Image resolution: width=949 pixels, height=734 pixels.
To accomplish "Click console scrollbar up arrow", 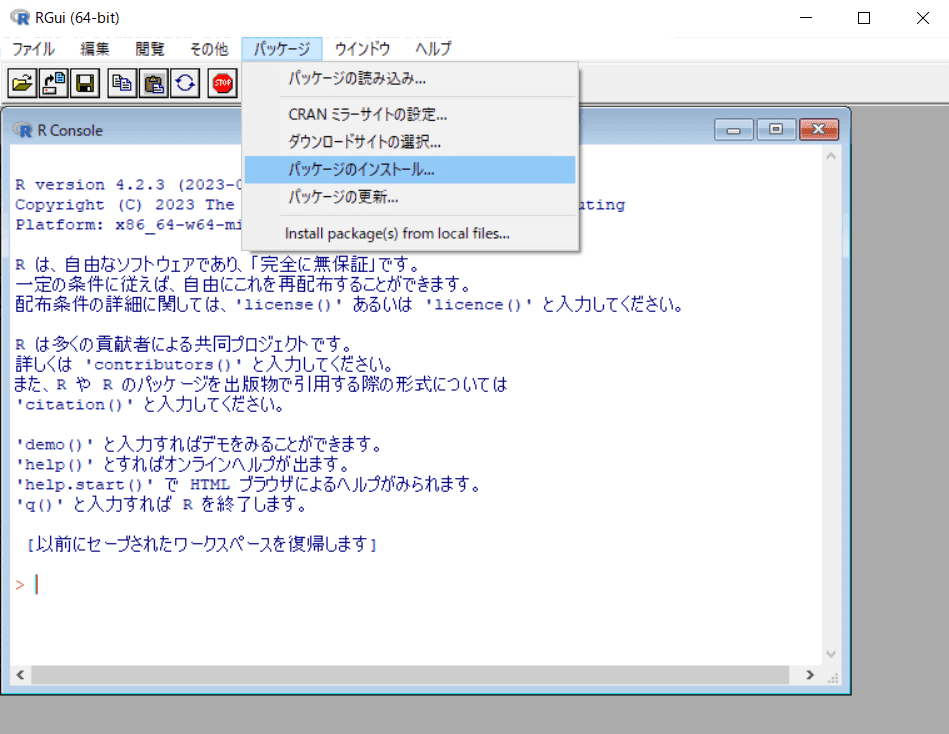I will (x=831, y=156).
